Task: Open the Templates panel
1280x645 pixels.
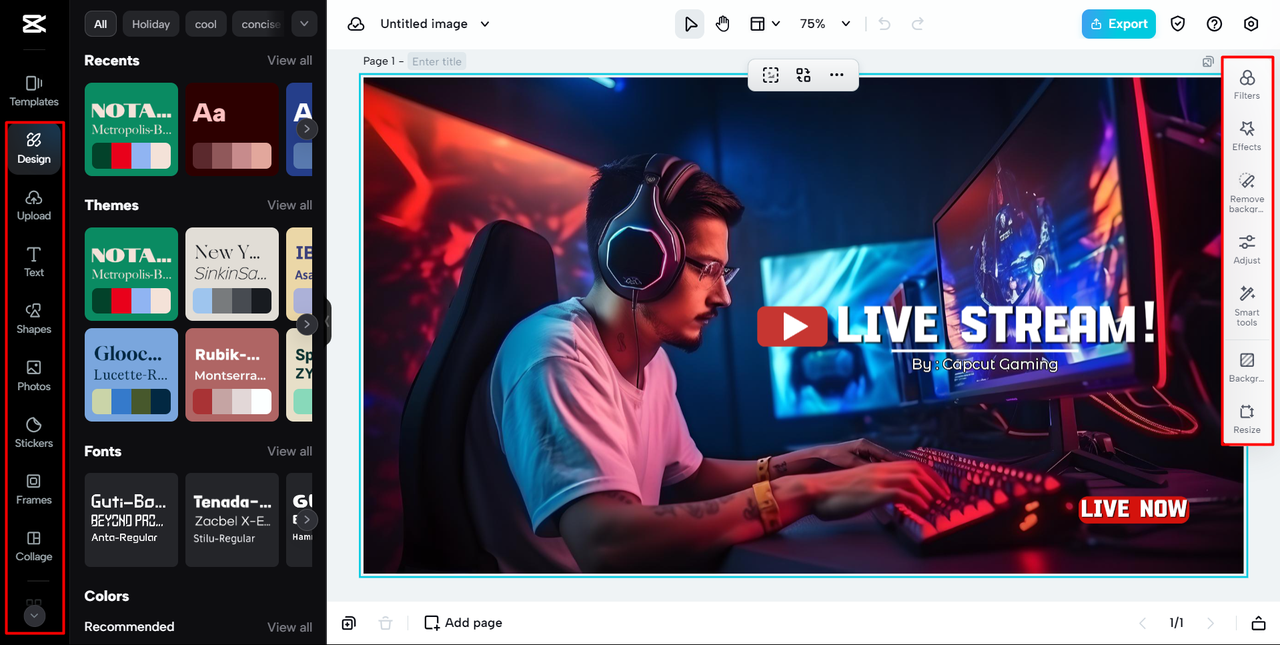Action: pyautogui.click(x=34, y=91)
